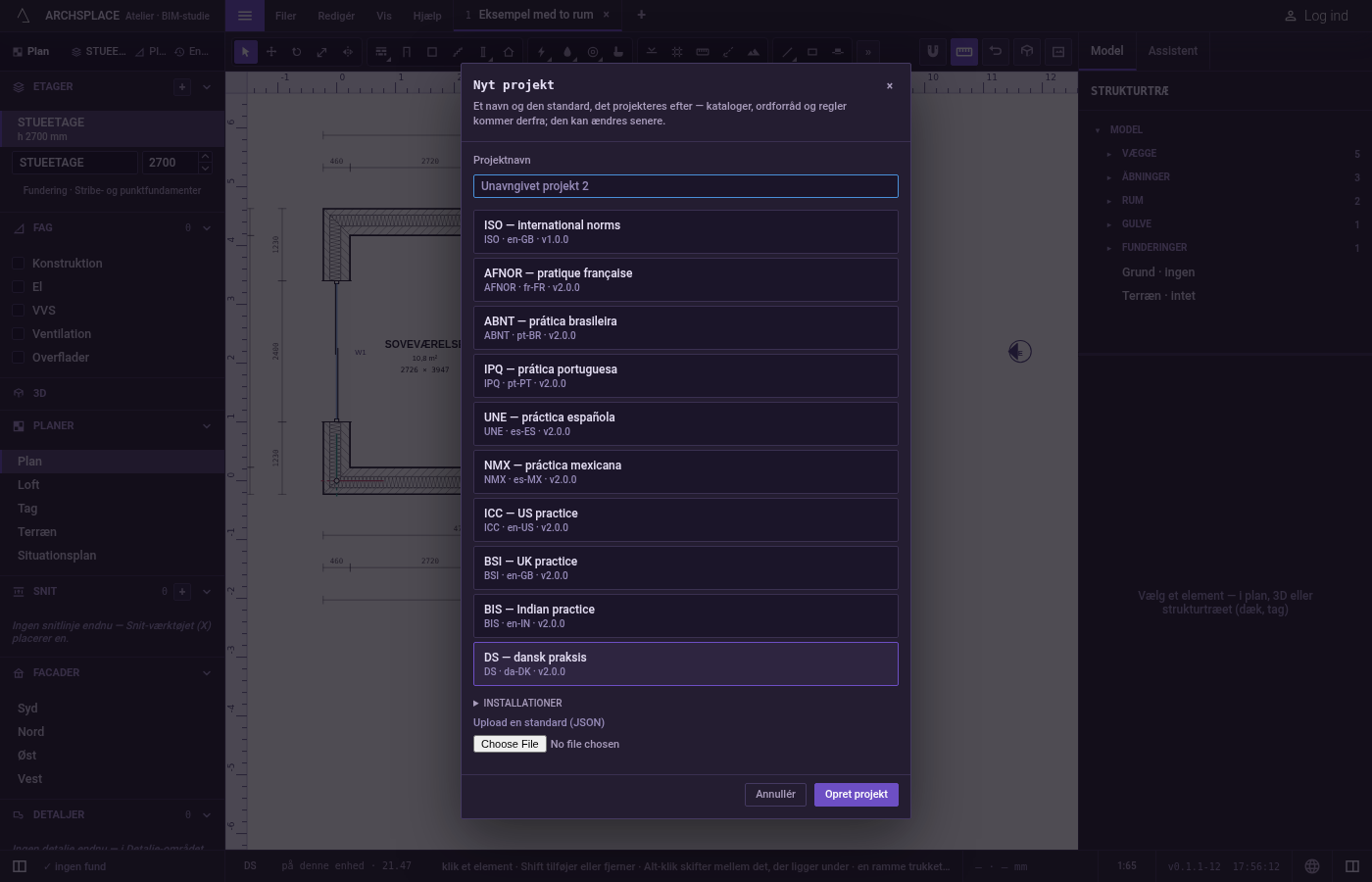The image size is (1372, 882).
Task: Open the Filer menu
Action: click(286, 16)
